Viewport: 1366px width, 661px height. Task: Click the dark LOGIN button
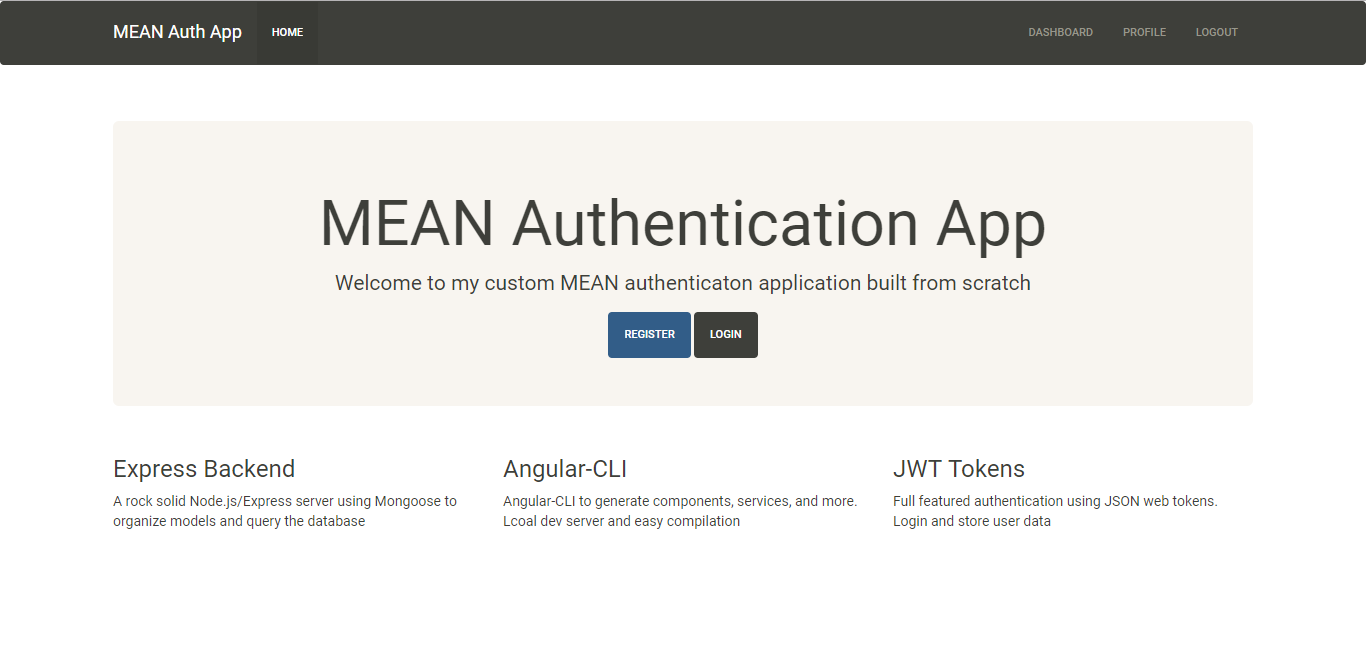coord(726,334)
